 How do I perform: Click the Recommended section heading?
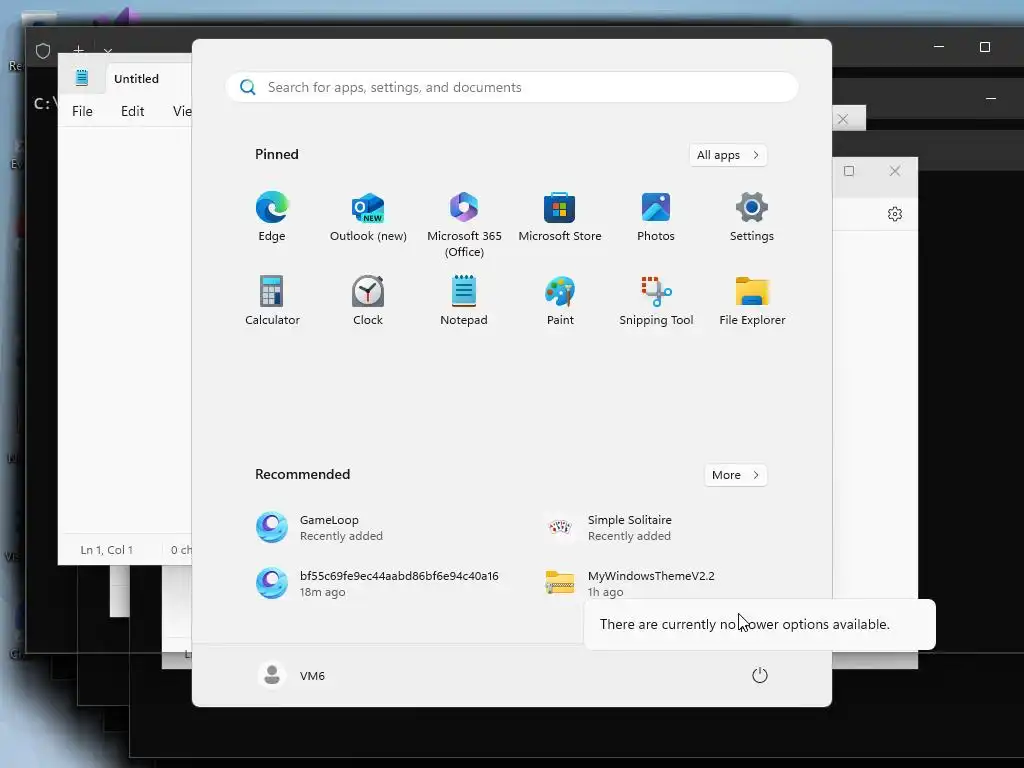pos(302,474)
